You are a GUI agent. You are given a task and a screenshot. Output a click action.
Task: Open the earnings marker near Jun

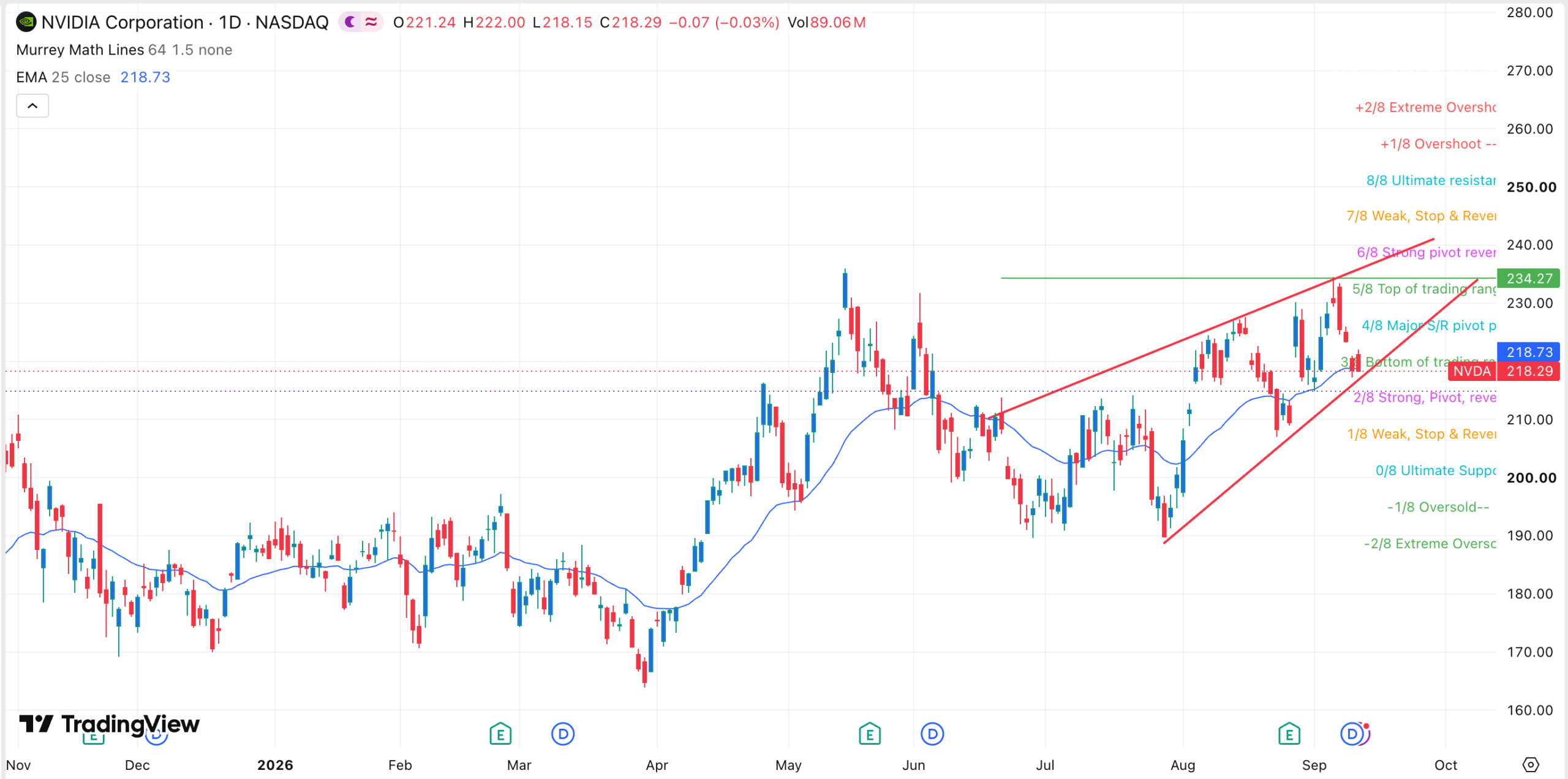[x=870, y=733]
